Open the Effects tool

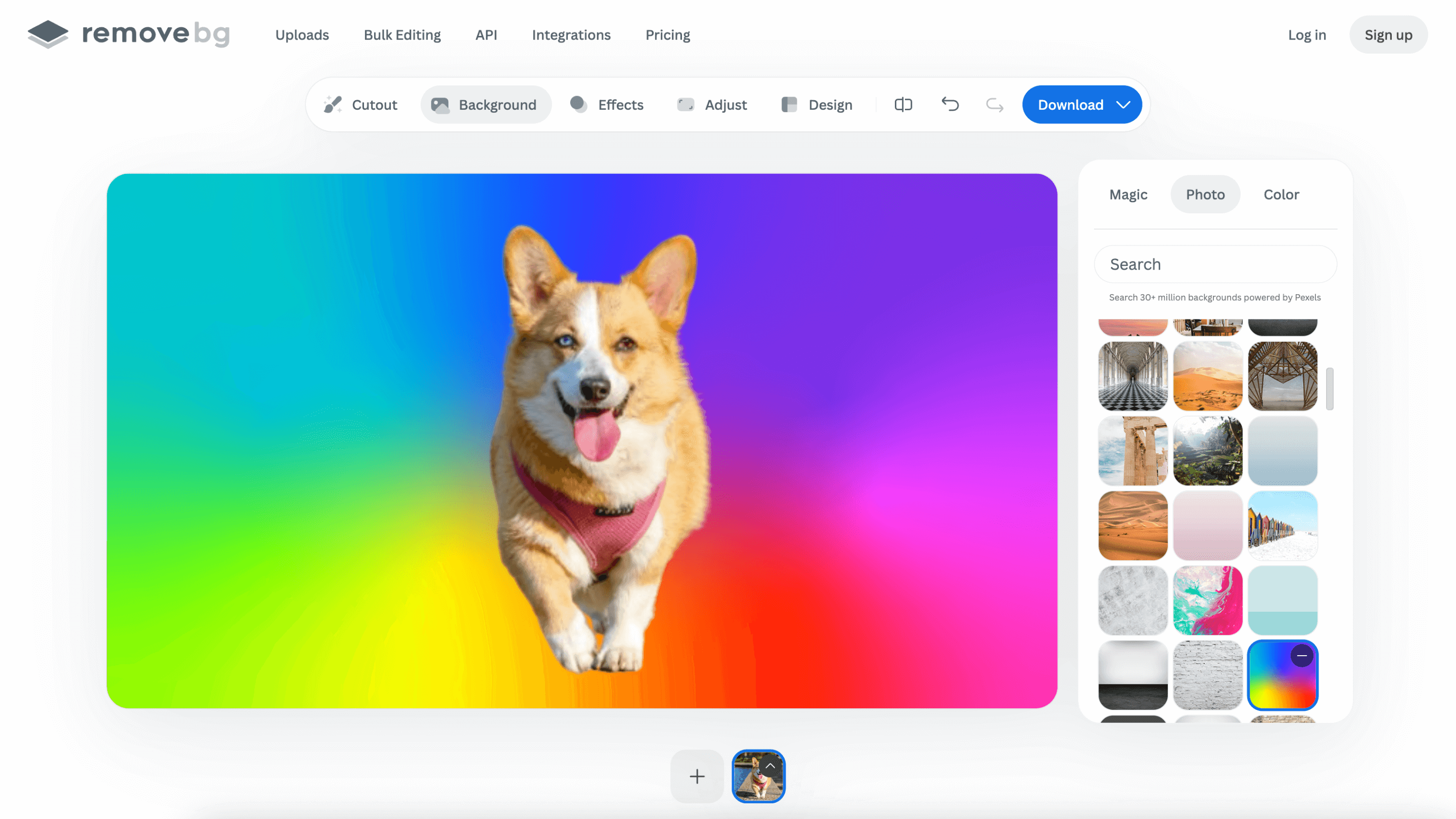[x=607, y=105]
